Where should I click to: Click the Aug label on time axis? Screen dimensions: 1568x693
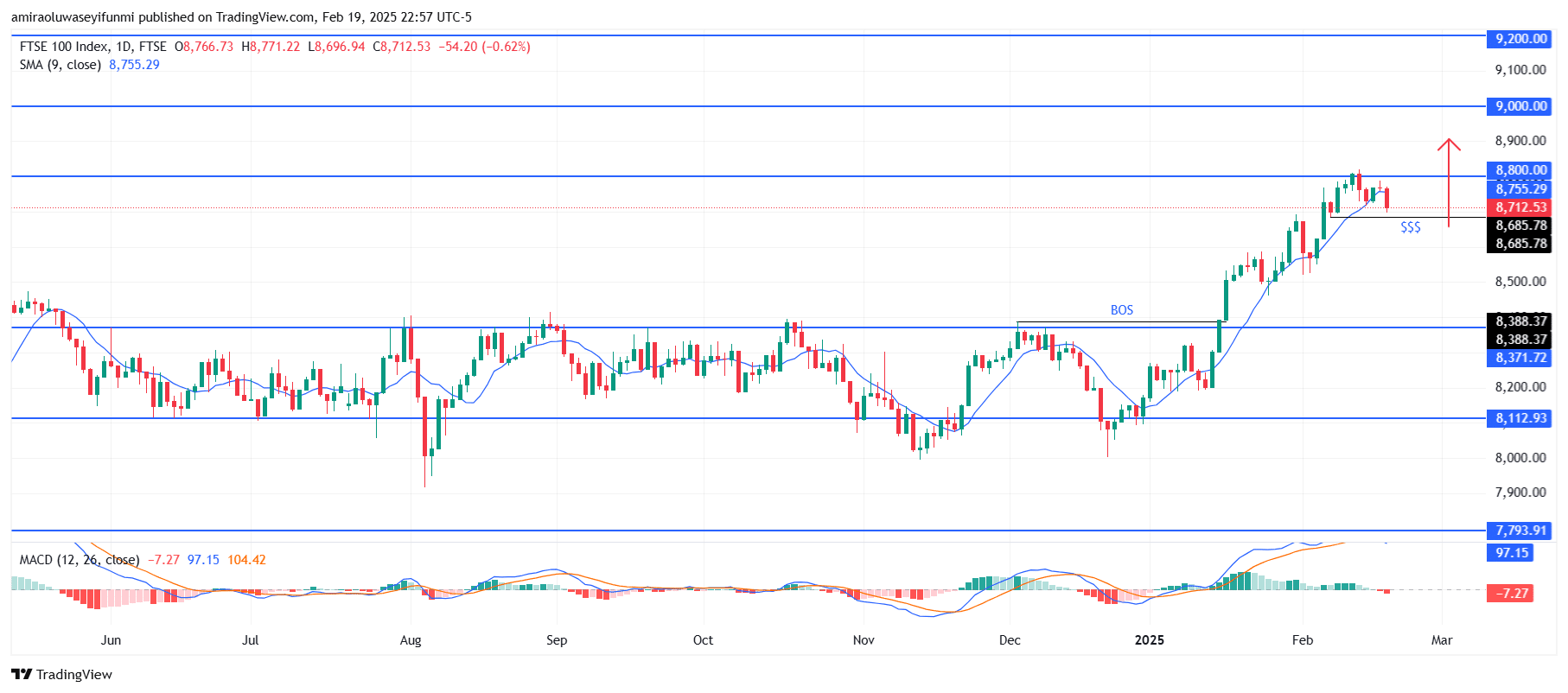411,640
